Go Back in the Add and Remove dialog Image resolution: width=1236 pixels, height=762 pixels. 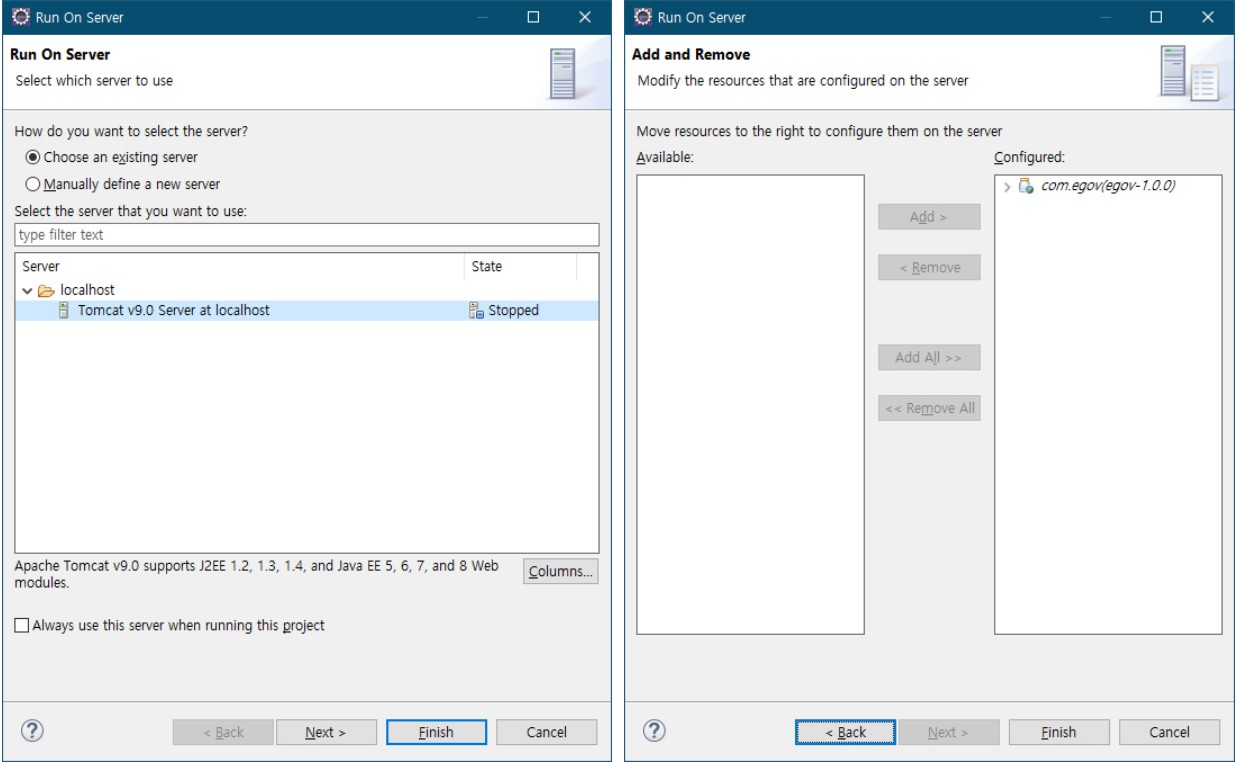coord(846,732)
